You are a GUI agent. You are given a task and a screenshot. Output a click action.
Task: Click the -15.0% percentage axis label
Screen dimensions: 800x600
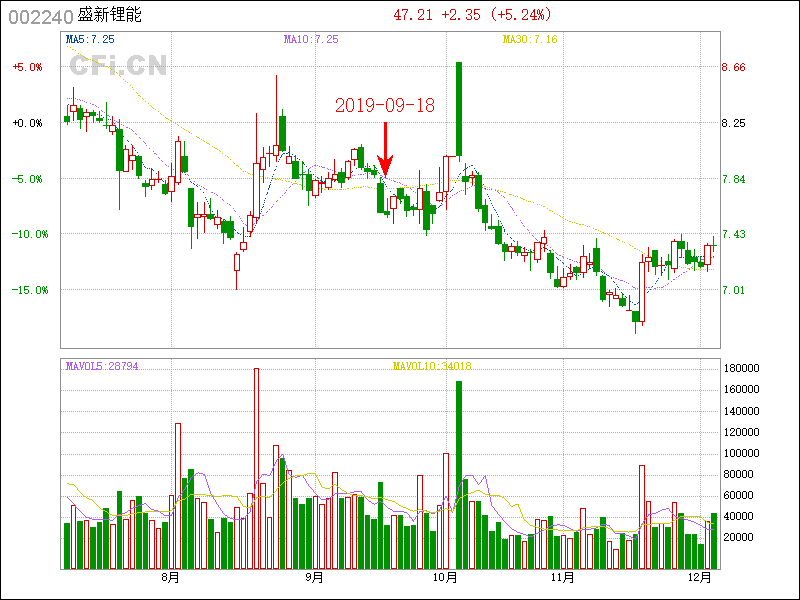tap(27, 290)
